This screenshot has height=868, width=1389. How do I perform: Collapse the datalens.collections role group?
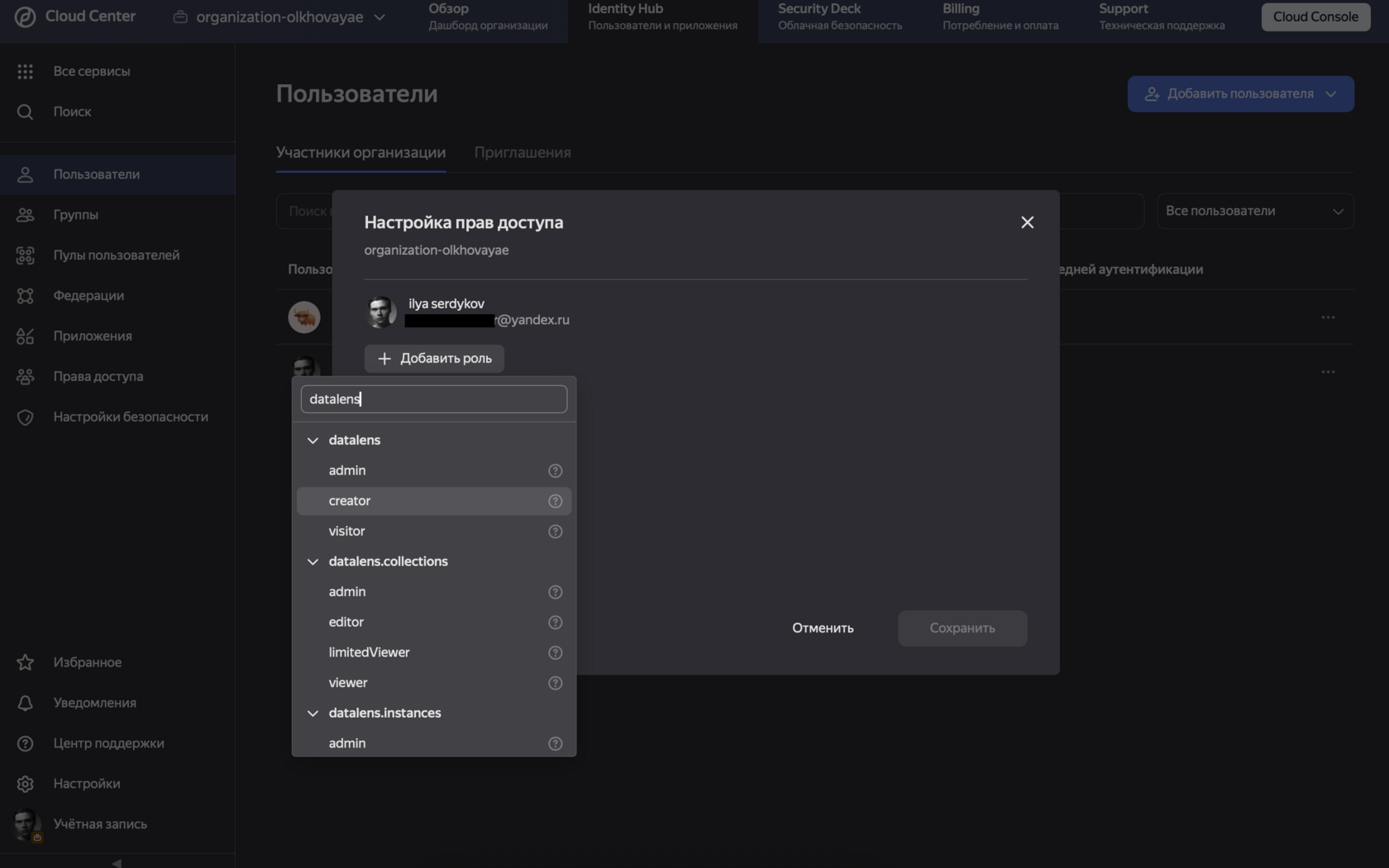coord(313,562)
